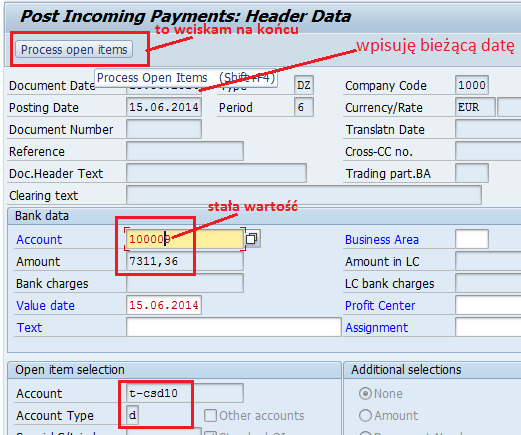Viewport: 521px width, 435px height.
Task: Click the exchange Rate field next to EUR
Action: (509, 107)
